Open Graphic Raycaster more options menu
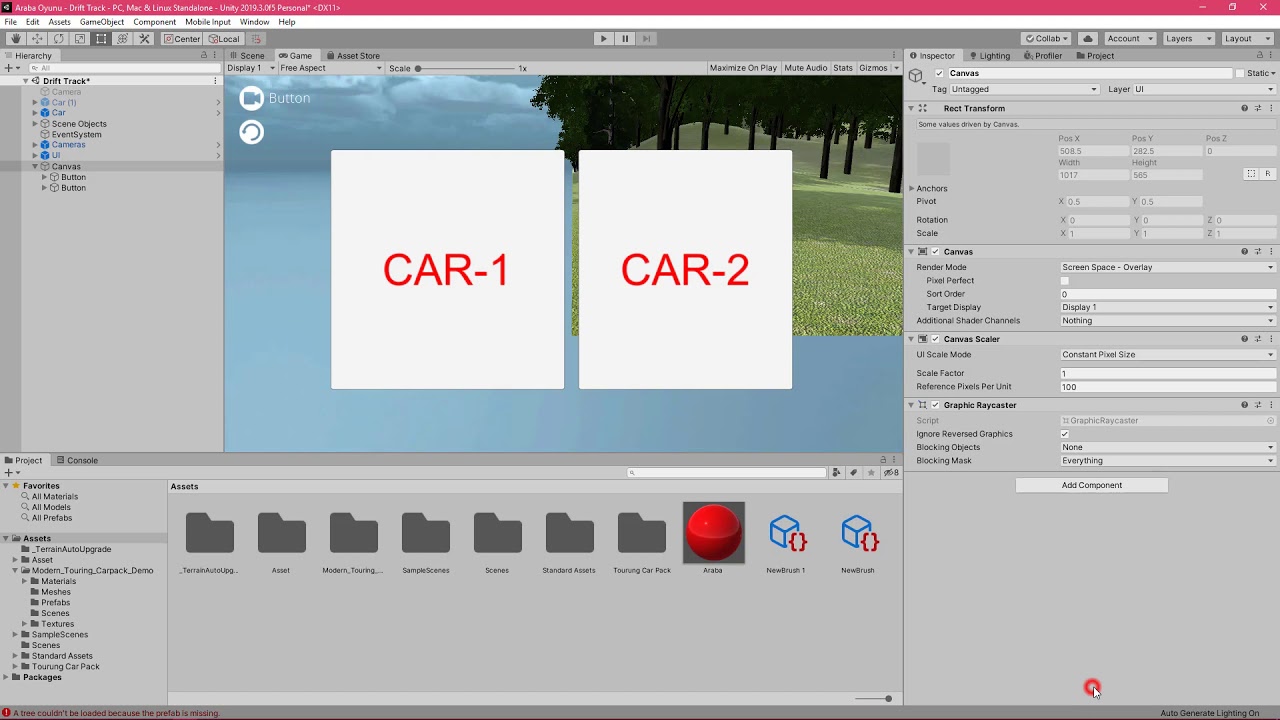 1271,405
